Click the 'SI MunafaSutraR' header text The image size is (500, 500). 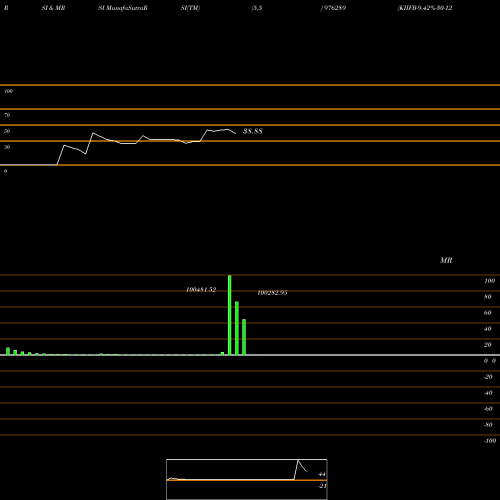pyautogui.click(x=123, y=8)
